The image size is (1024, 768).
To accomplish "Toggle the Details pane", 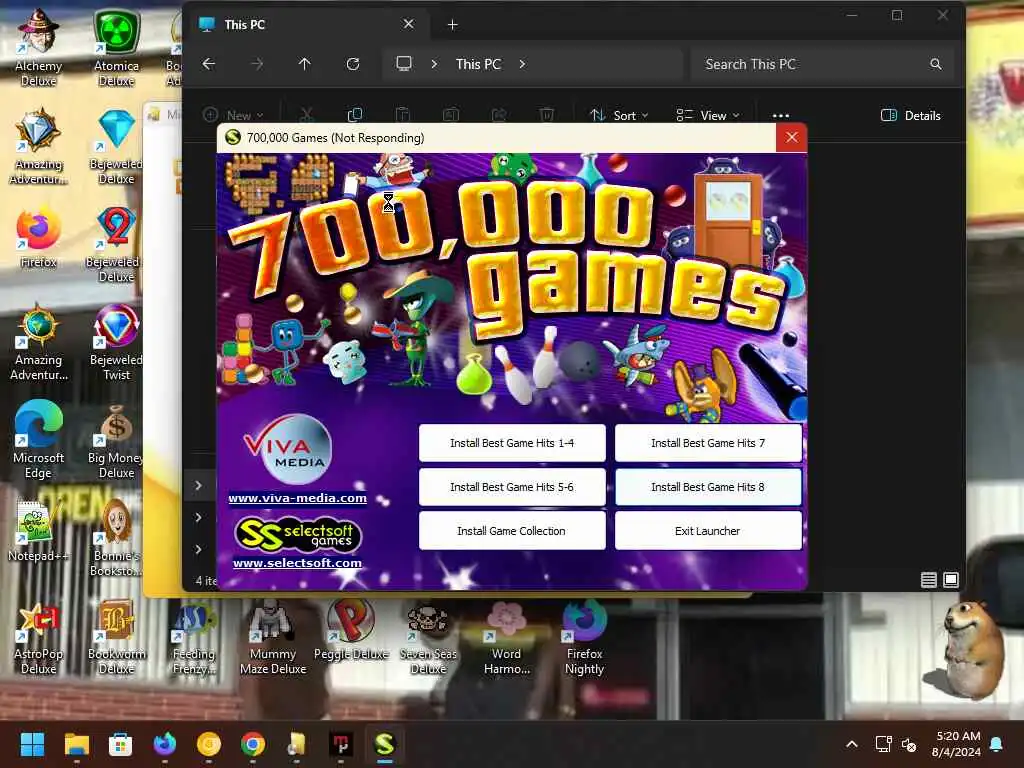I will point(911,116).
